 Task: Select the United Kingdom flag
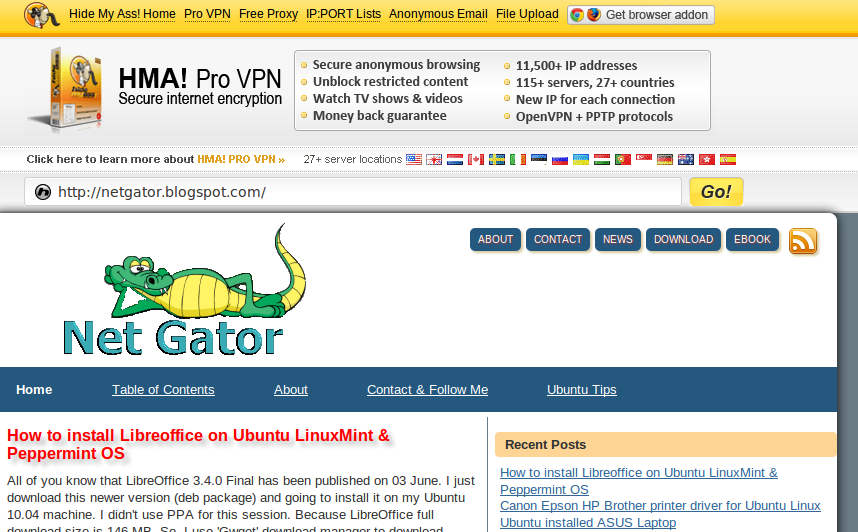point(434,159)
